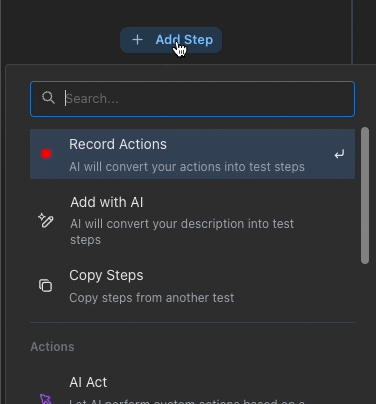Click the plus icon in Add Step

[x=137, y=40]
